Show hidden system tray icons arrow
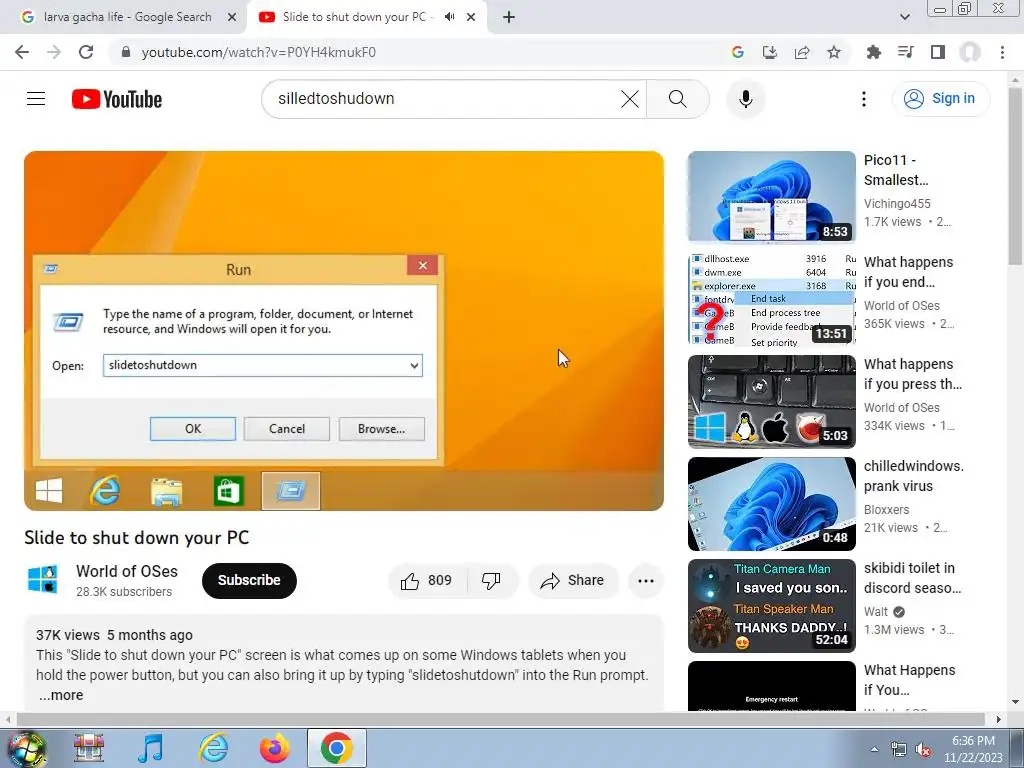The image size is (1024, 768). click(874, 749)
